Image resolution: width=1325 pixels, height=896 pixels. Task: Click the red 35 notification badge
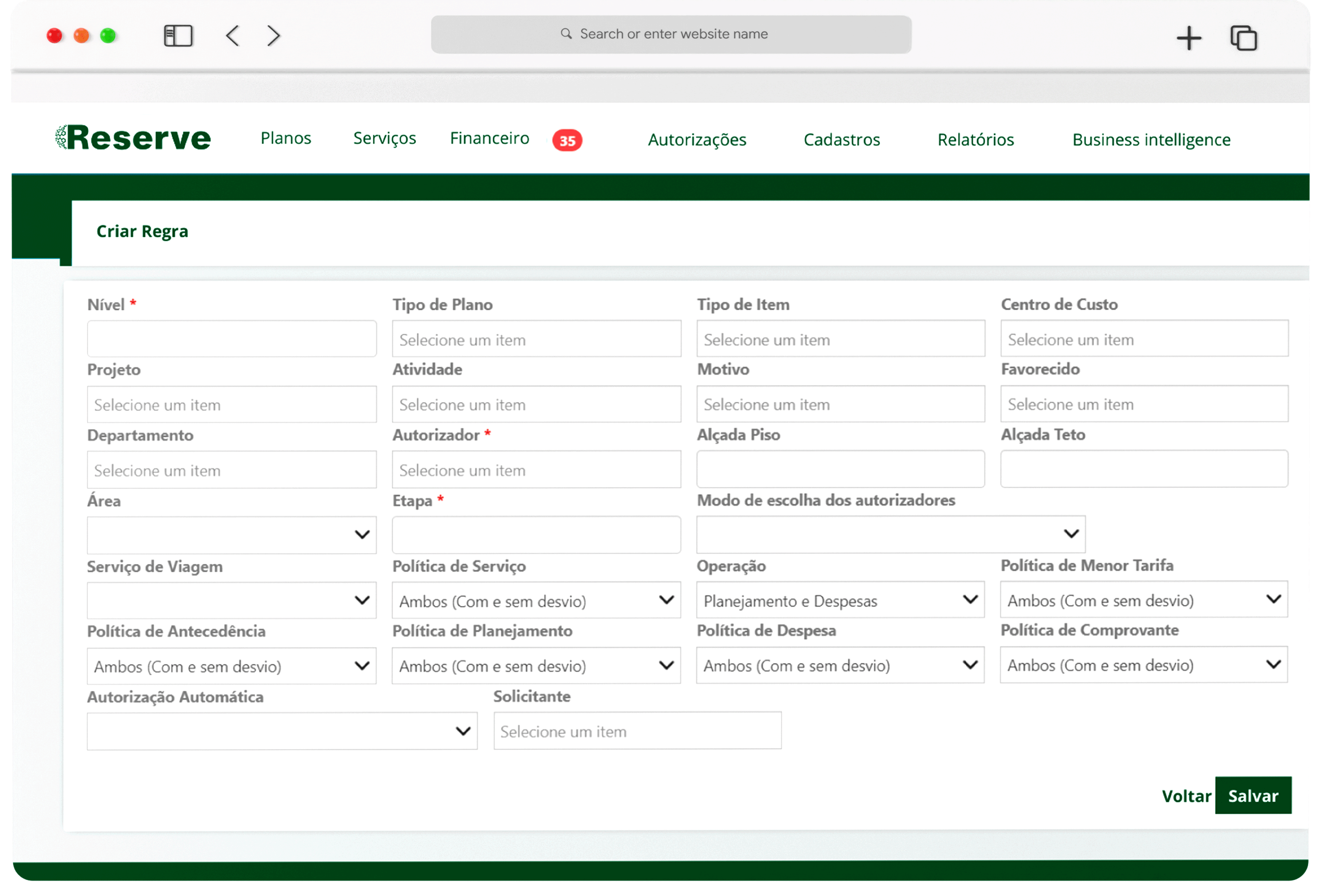(x=567, y=140)
